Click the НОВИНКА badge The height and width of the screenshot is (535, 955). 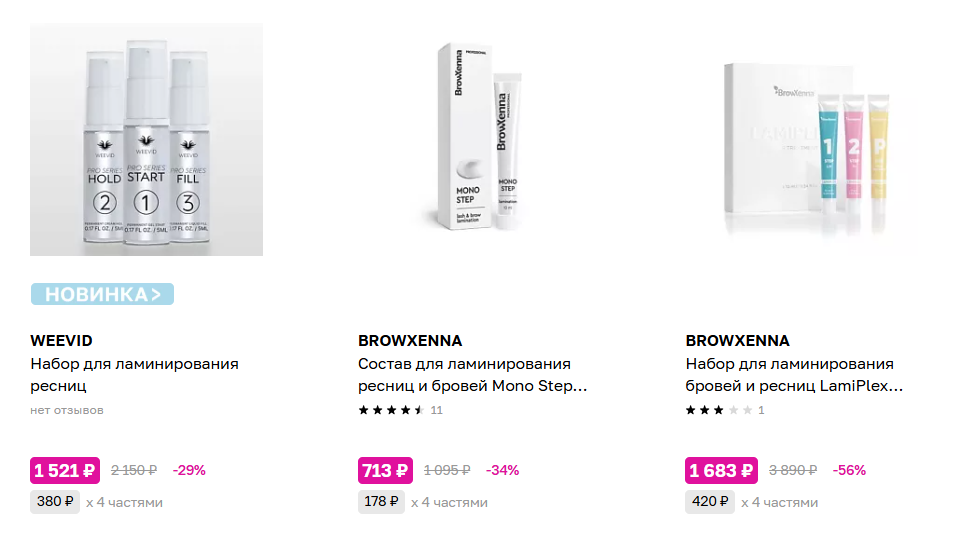pos(102,294)
